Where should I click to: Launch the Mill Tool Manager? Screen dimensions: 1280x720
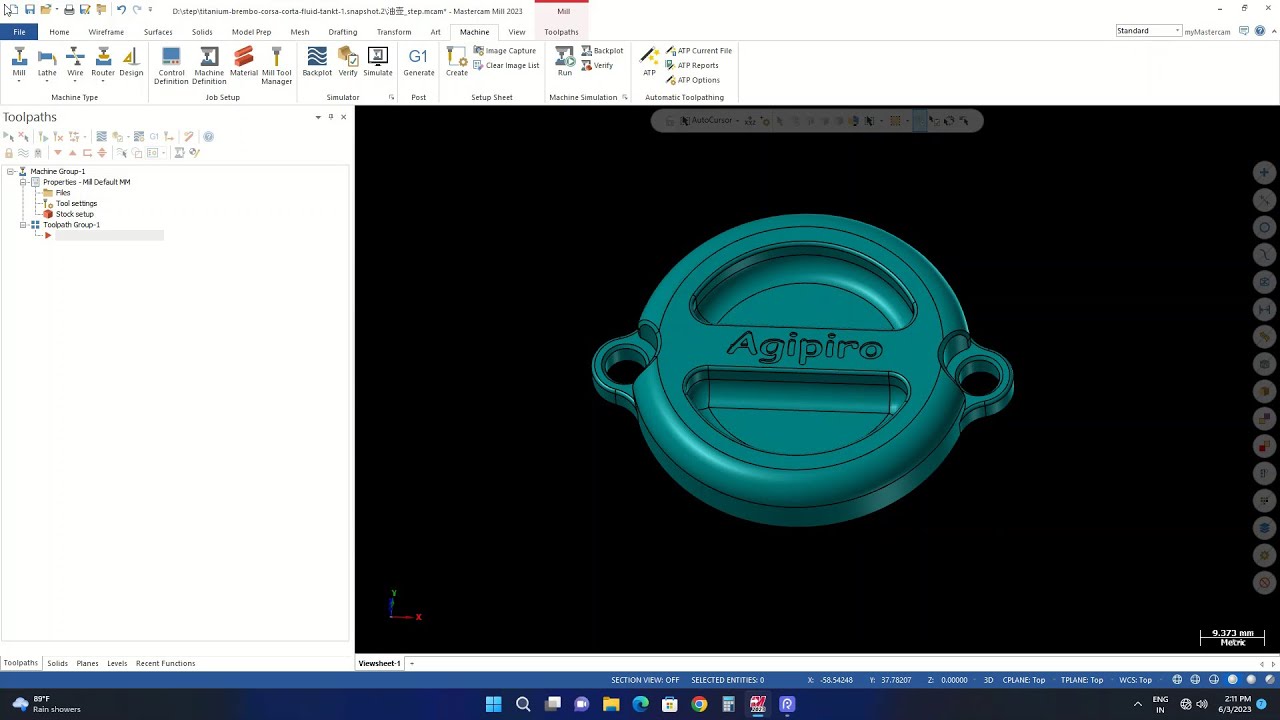coord(277,66)
